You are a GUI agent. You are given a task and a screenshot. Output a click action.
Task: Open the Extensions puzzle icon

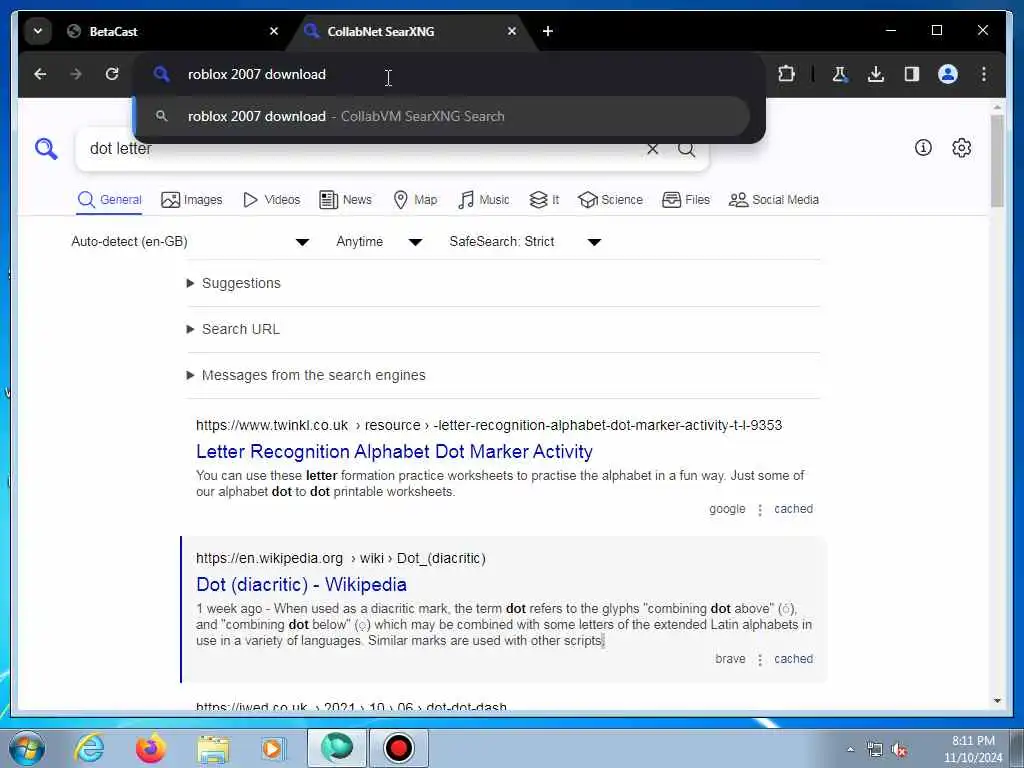pos(786,74)
